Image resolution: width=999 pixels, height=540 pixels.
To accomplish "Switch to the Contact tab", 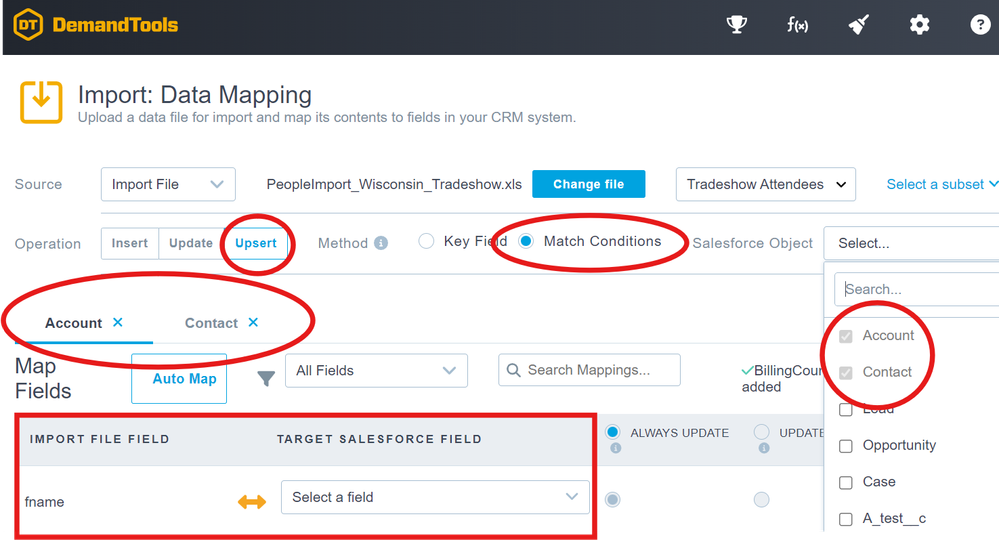I will click(x=211, y=323).
